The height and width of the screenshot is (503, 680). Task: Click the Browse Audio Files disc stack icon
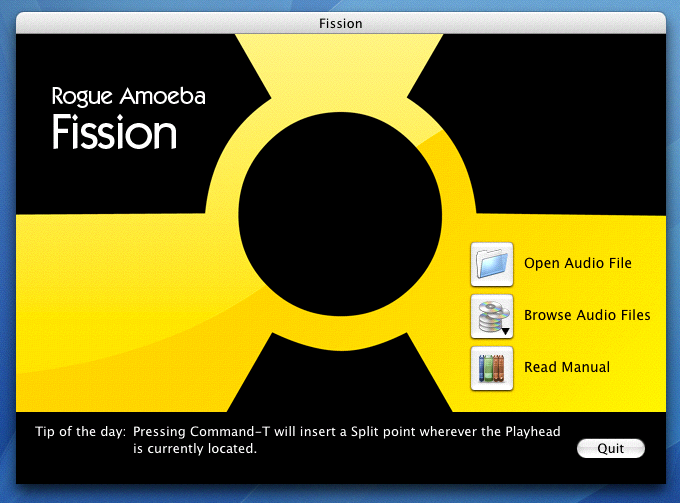(x=492, y=316)
